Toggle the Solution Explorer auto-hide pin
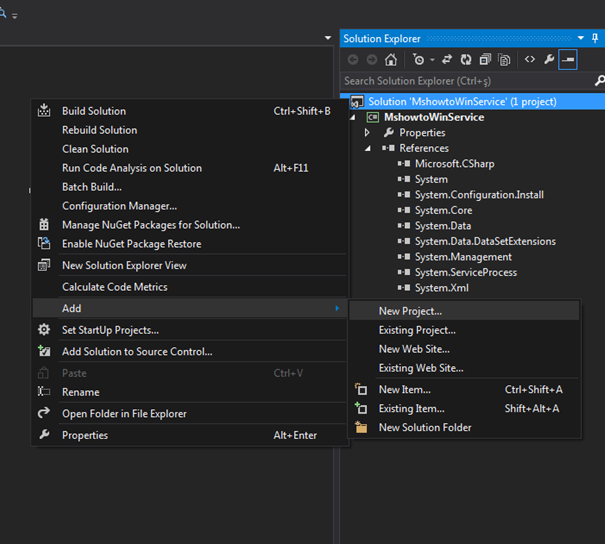The image size is (605, 544). pyautogui.click(x=595, y=38)
